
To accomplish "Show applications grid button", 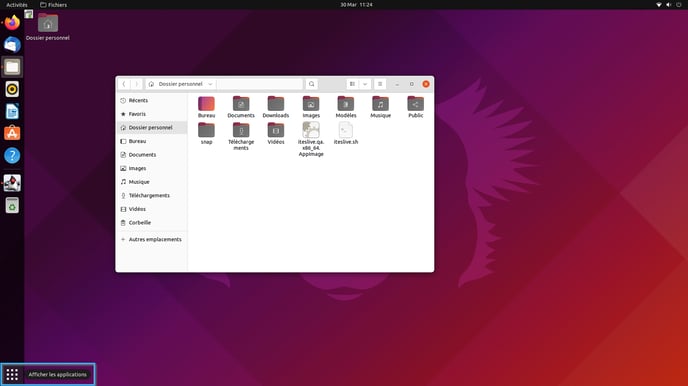I will pyautogui.click(x=12, y=374).
